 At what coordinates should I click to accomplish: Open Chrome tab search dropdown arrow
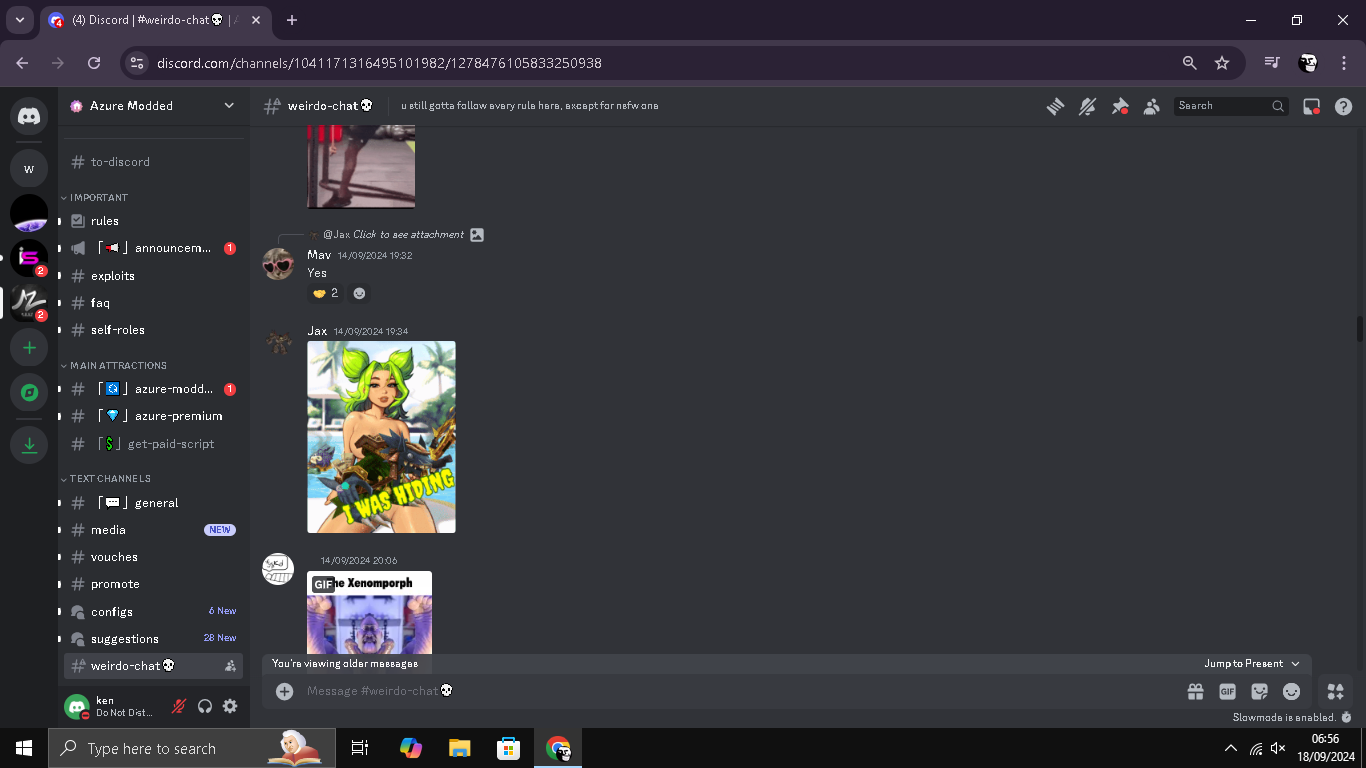pos(19,20)
